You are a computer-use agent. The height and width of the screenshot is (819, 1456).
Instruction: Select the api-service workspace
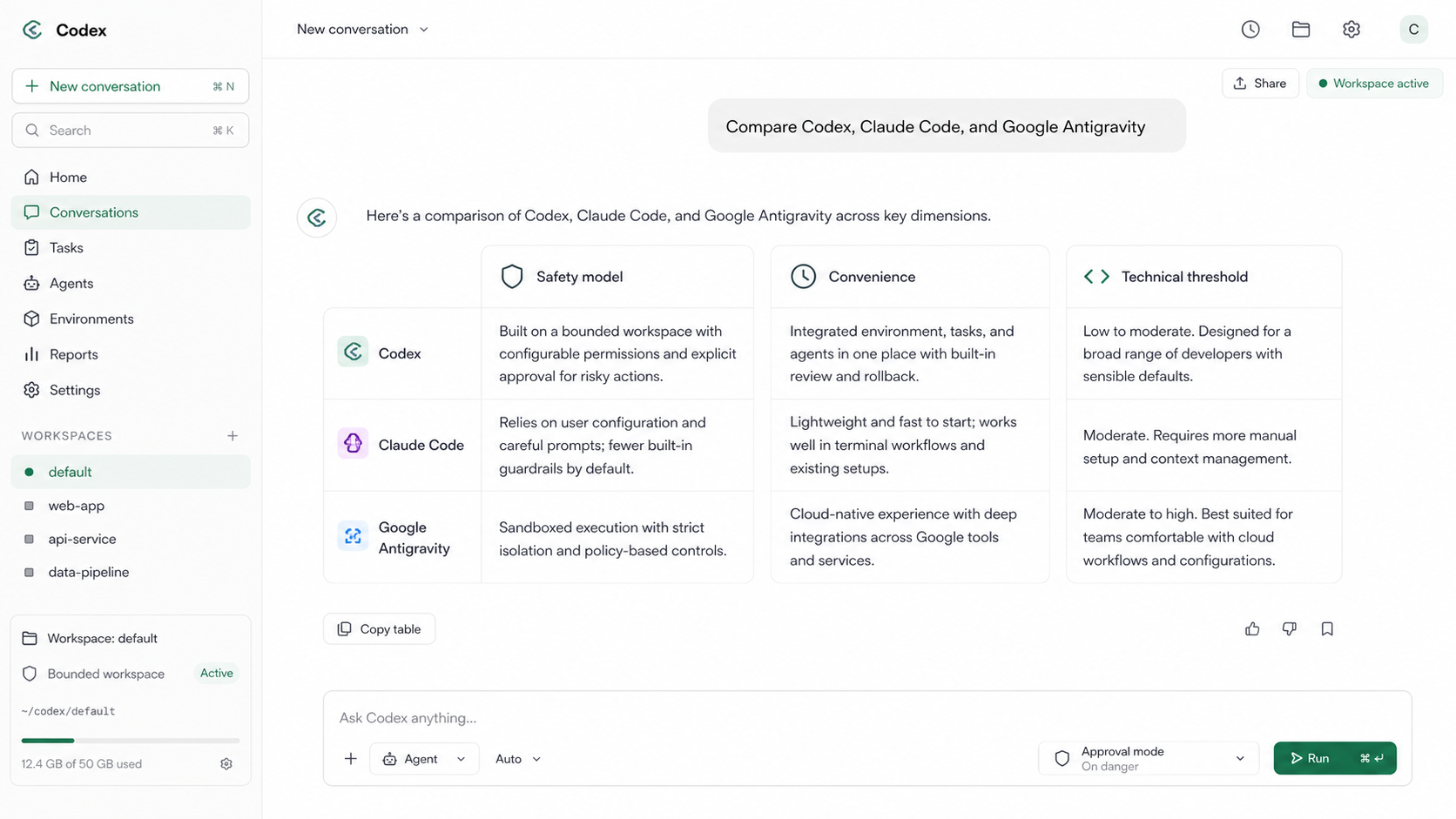click(131, 539)
